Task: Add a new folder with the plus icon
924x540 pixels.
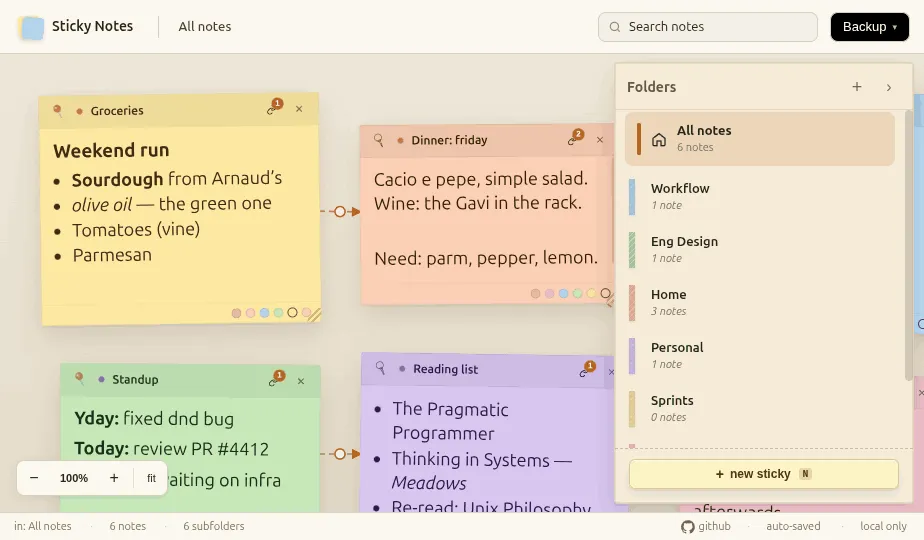Action: tap(857, 87)
